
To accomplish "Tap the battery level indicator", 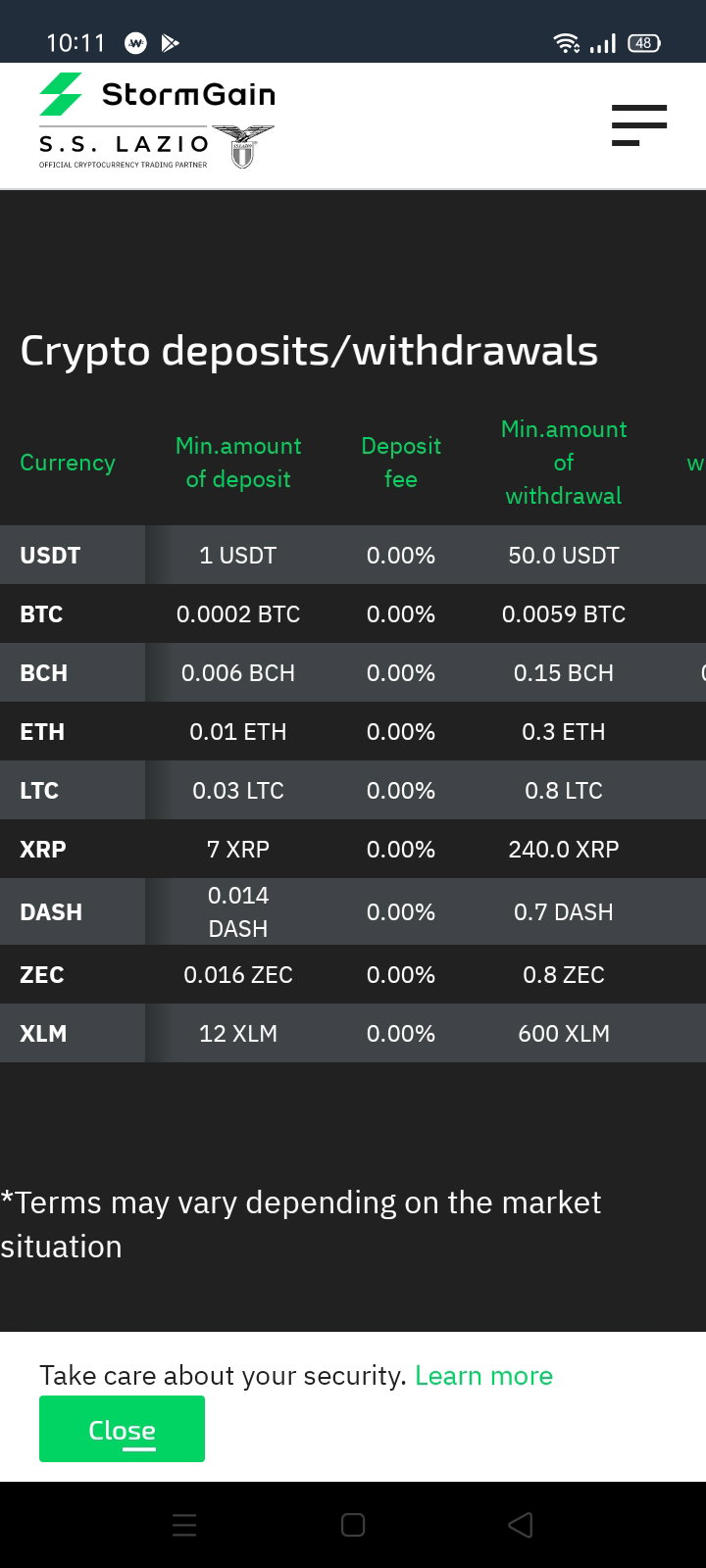I will click(644, 43).
